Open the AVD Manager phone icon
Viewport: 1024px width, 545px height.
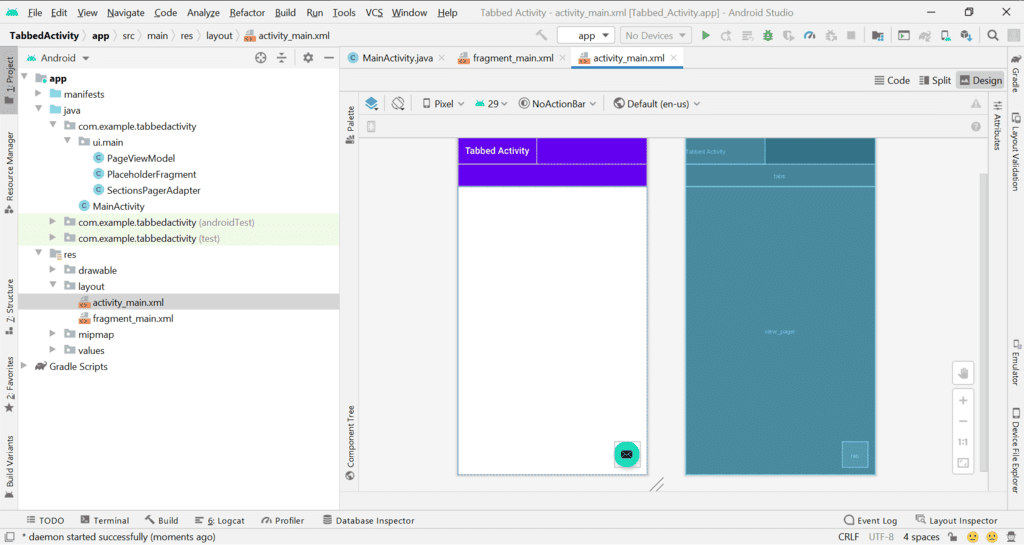[946, 35]
